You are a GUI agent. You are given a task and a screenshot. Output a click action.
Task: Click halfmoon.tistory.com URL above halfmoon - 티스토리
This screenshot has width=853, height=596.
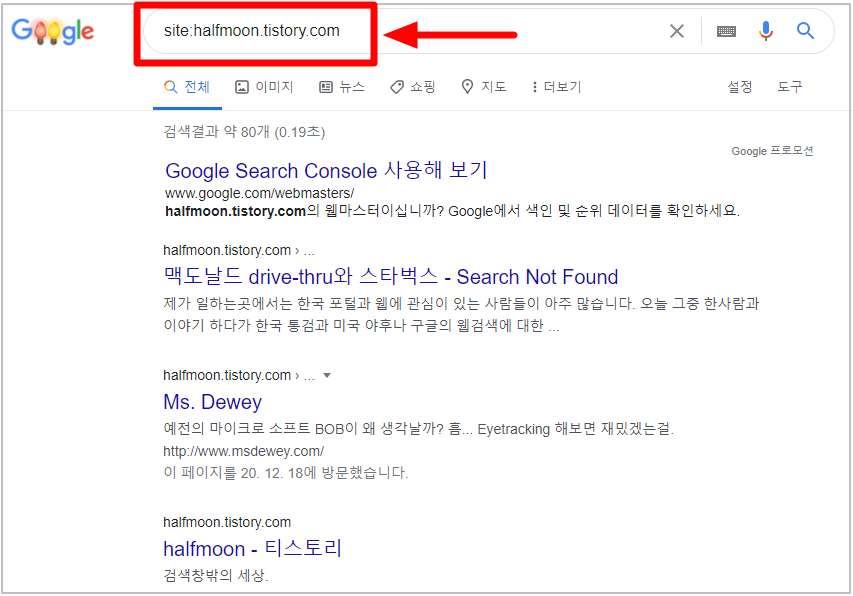coord(227,523)
